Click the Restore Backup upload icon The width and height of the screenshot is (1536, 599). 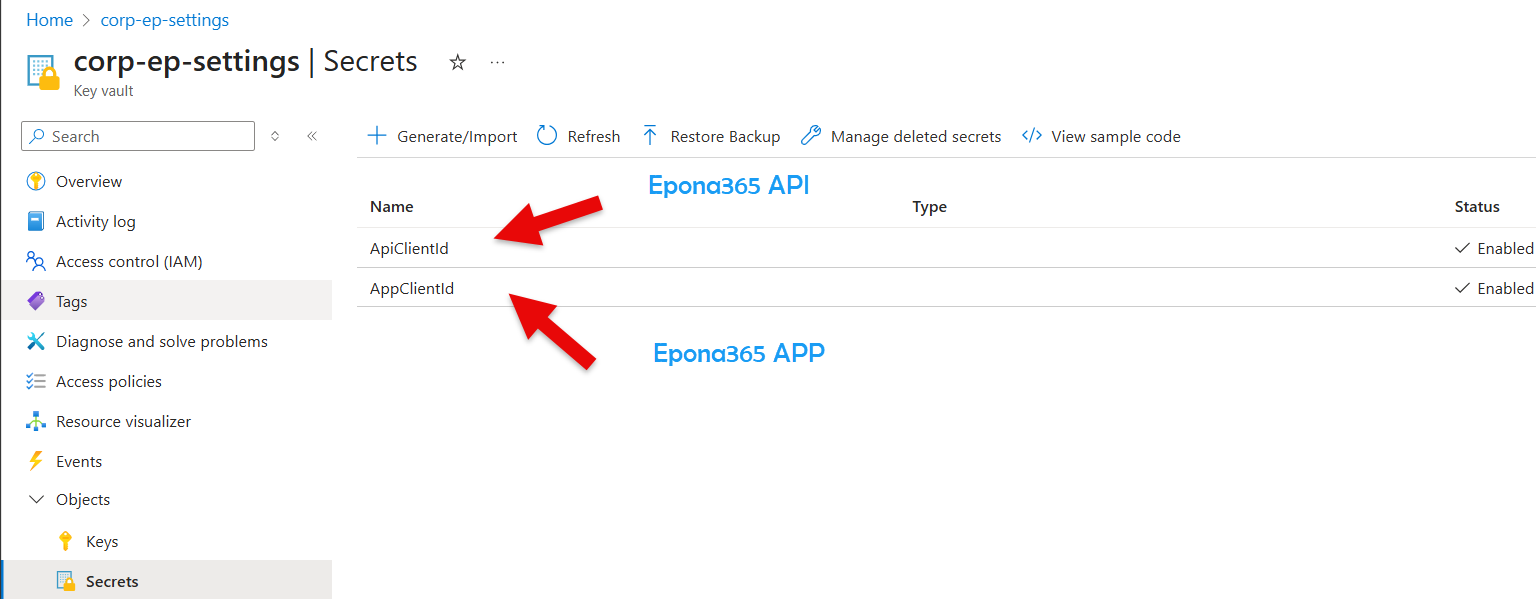pyautogui.click(x=650, y=136)
